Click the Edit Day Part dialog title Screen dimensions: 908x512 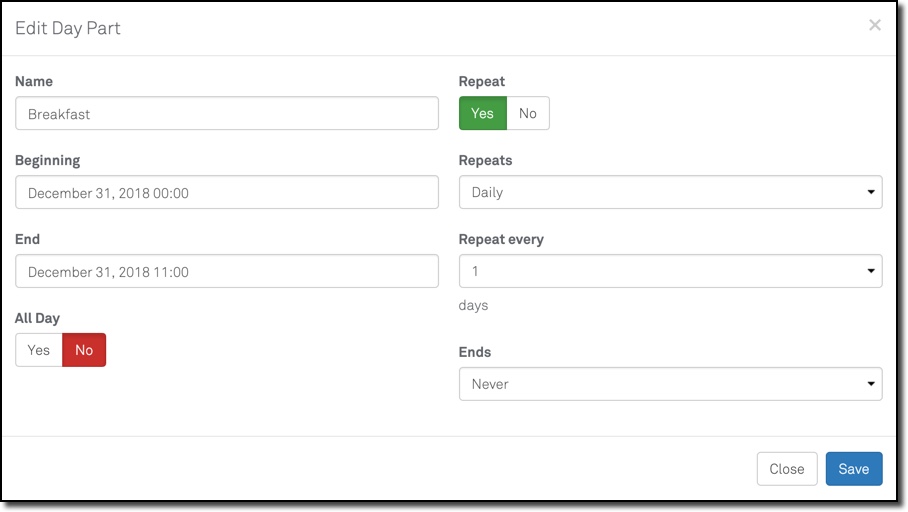click(x=68, y=28)
